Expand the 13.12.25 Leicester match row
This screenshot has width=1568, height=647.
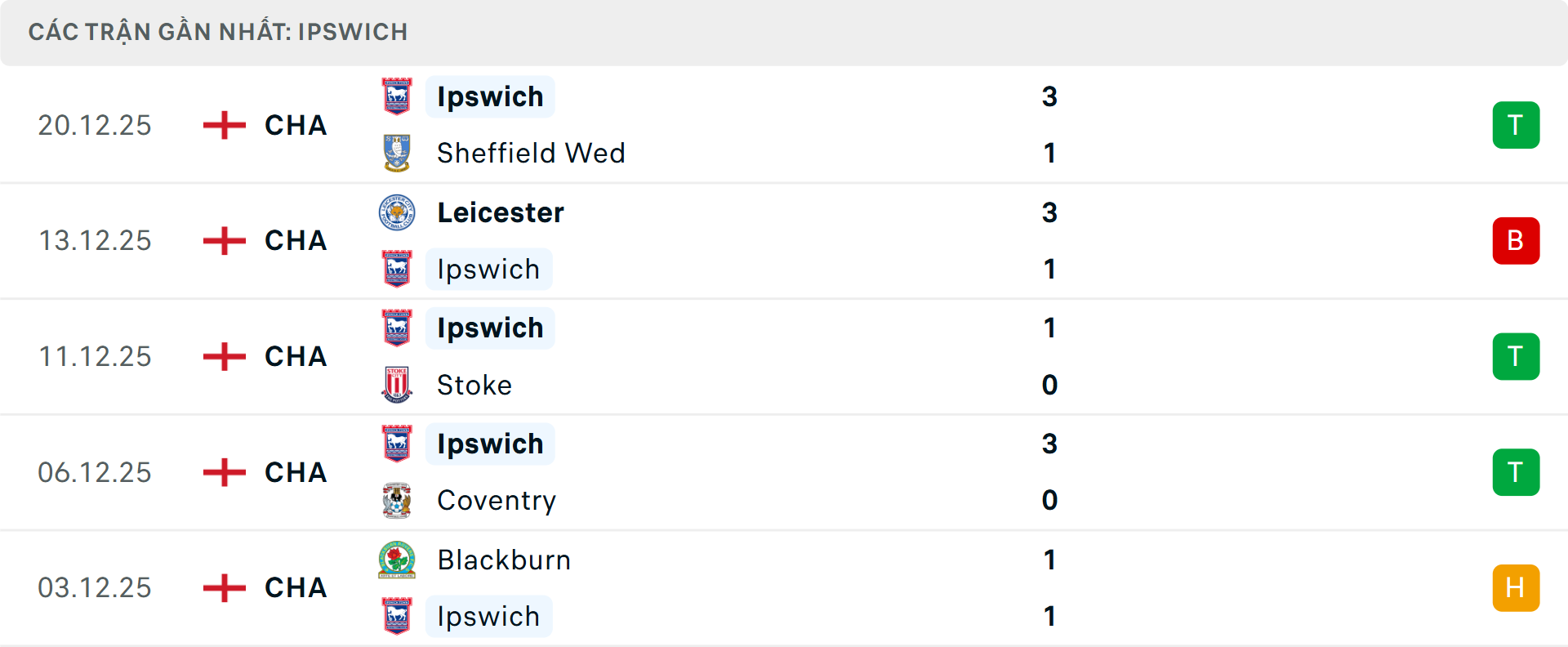coord(784,240)
